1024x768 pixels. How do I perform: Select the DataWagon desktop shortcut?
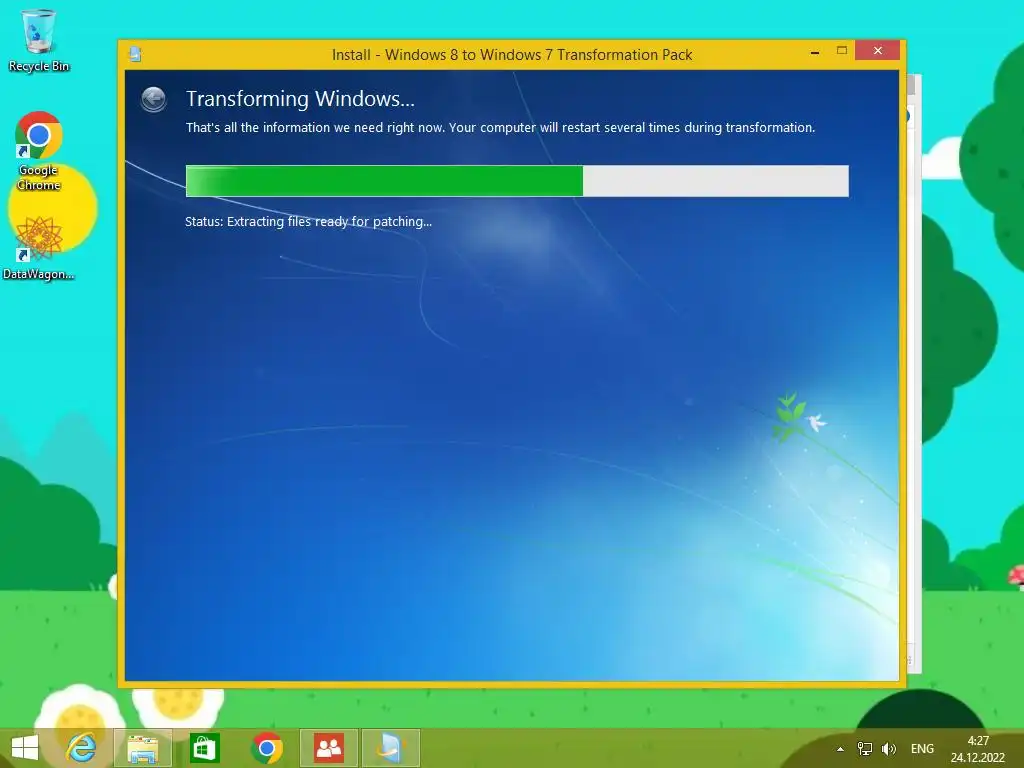click(x=39, y=249)
